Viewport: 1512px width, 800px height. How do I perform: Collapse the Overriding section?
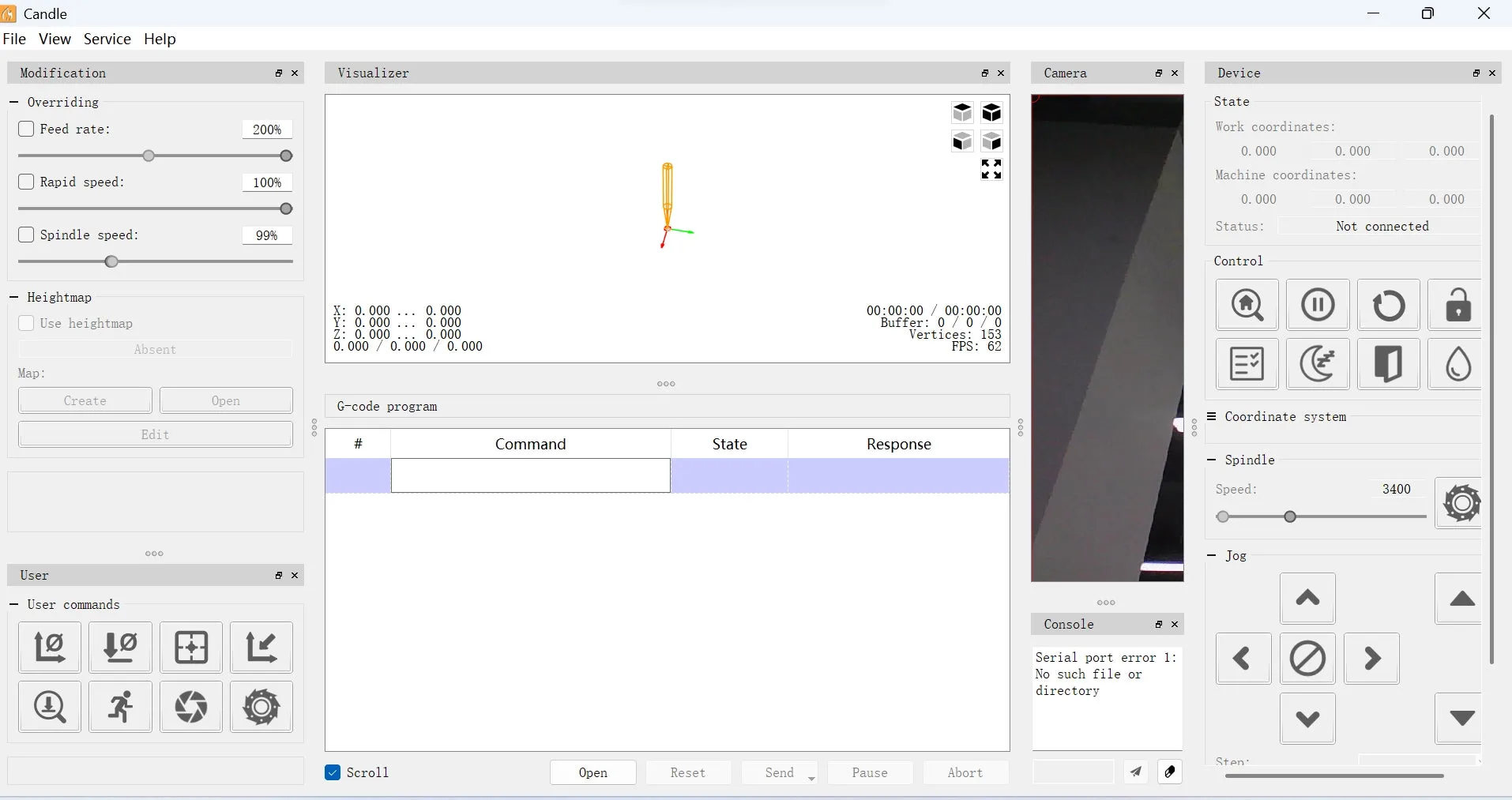13,102
